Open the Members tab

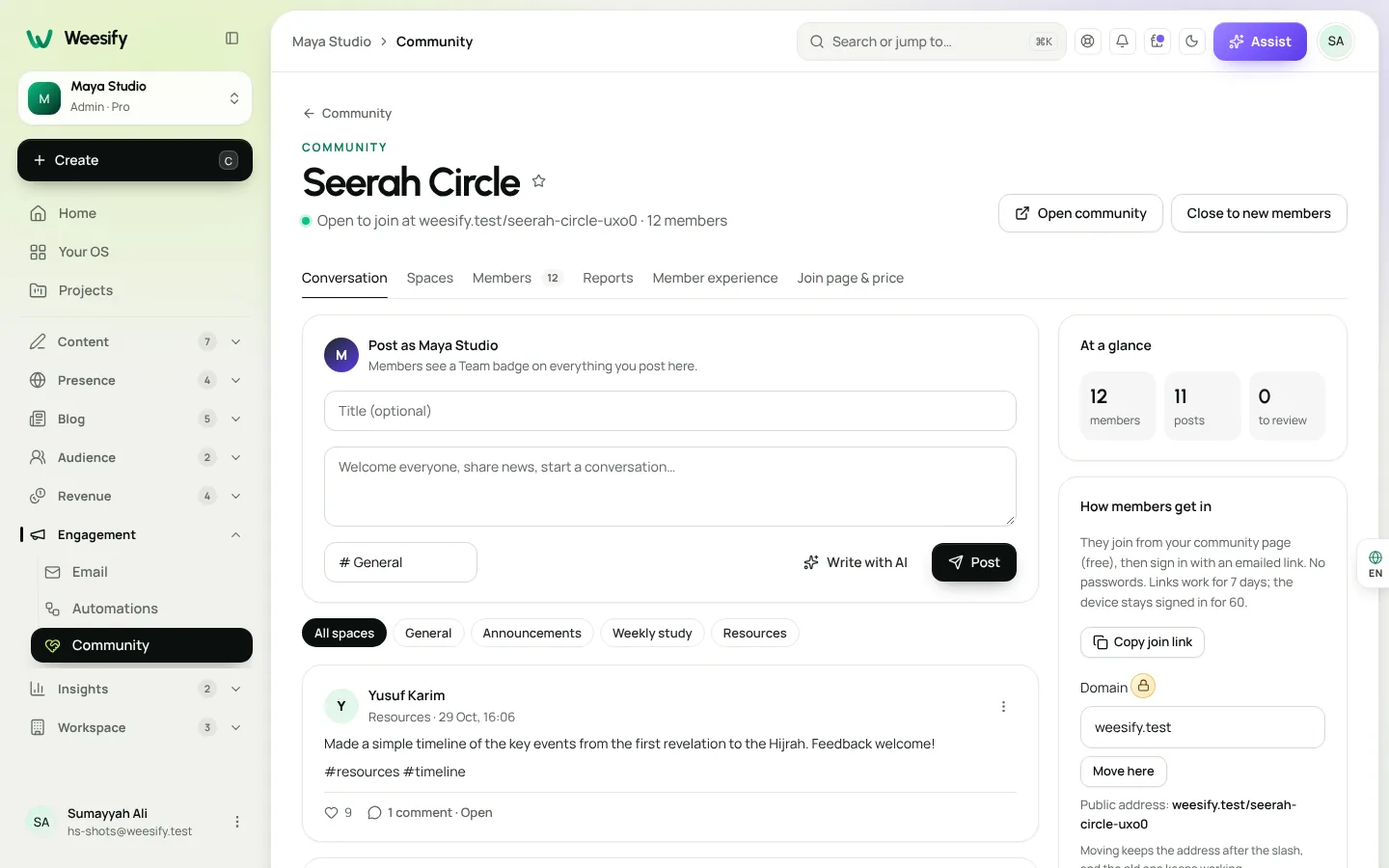pos(517,278)
